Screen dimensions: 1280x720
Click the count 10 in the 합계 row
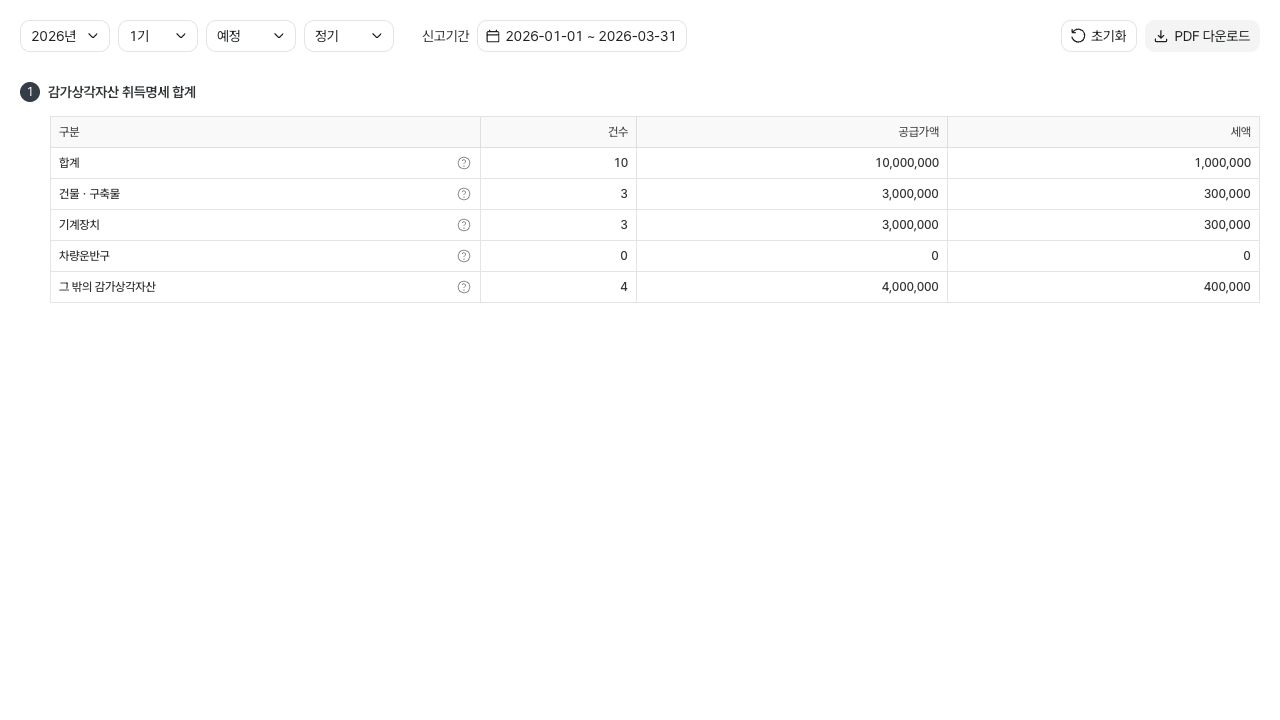point(621,163)
